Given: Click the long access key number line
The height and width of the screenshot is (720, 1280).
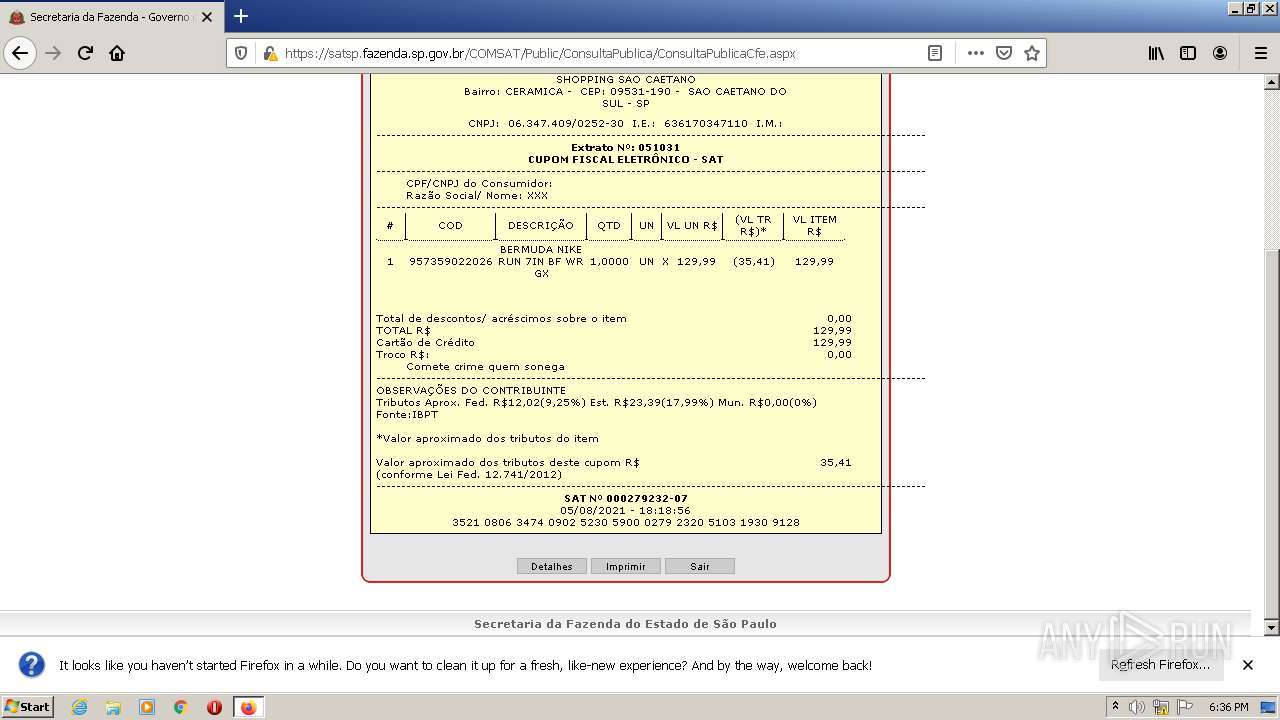Looking at the screenshot, I should point(625,522).
